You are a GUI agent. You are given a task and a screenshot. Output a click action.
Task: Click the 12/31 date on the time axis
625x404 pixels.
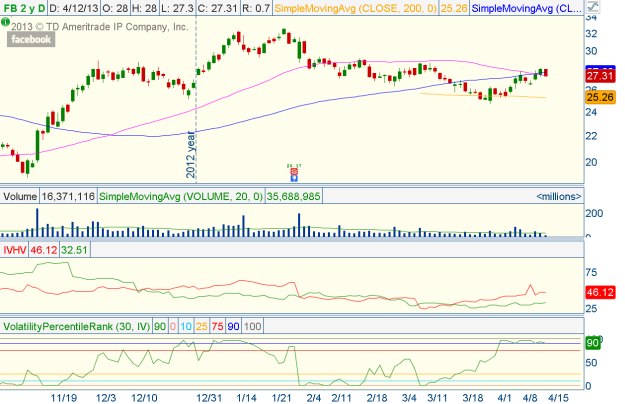coord(211,396)
